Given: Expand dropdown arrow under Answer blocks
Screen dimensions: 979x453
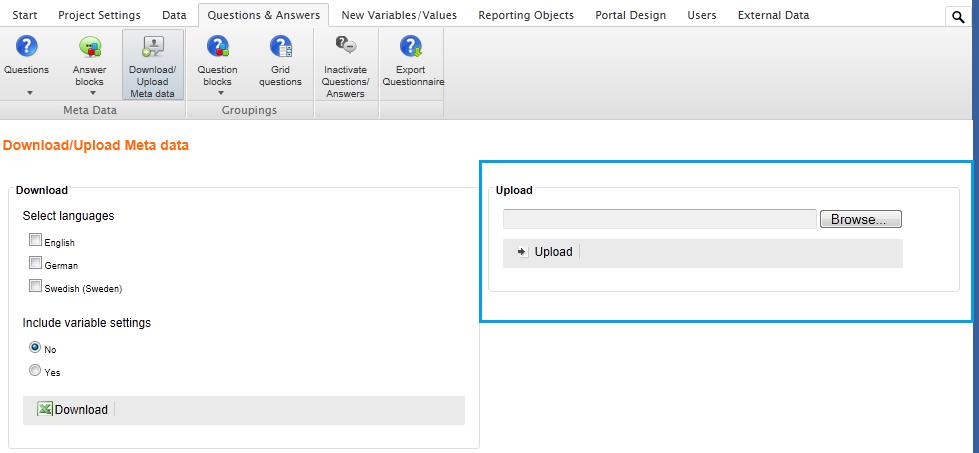Looking at the screenshot, I should (x=92, y=93).
